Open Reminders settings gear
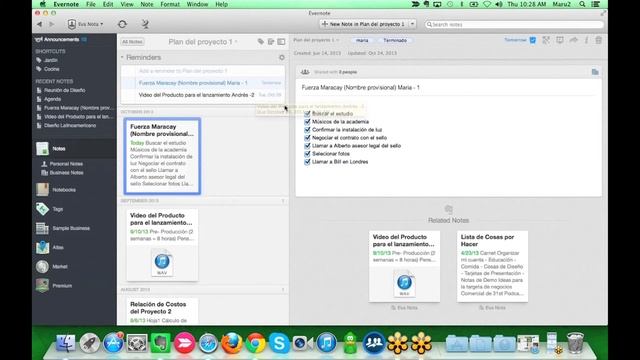The image size is (640, 360). tap(282, 58)
